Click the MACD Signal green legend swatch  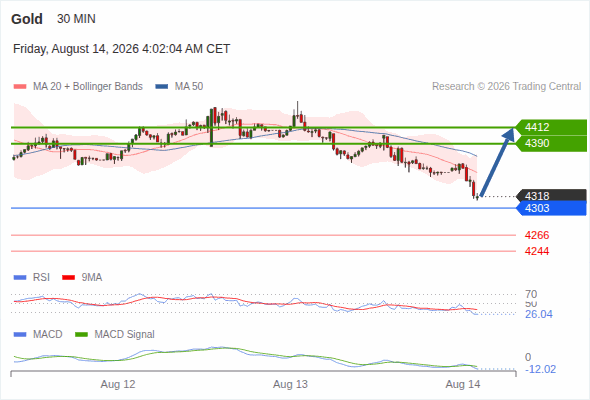(81, 335)
